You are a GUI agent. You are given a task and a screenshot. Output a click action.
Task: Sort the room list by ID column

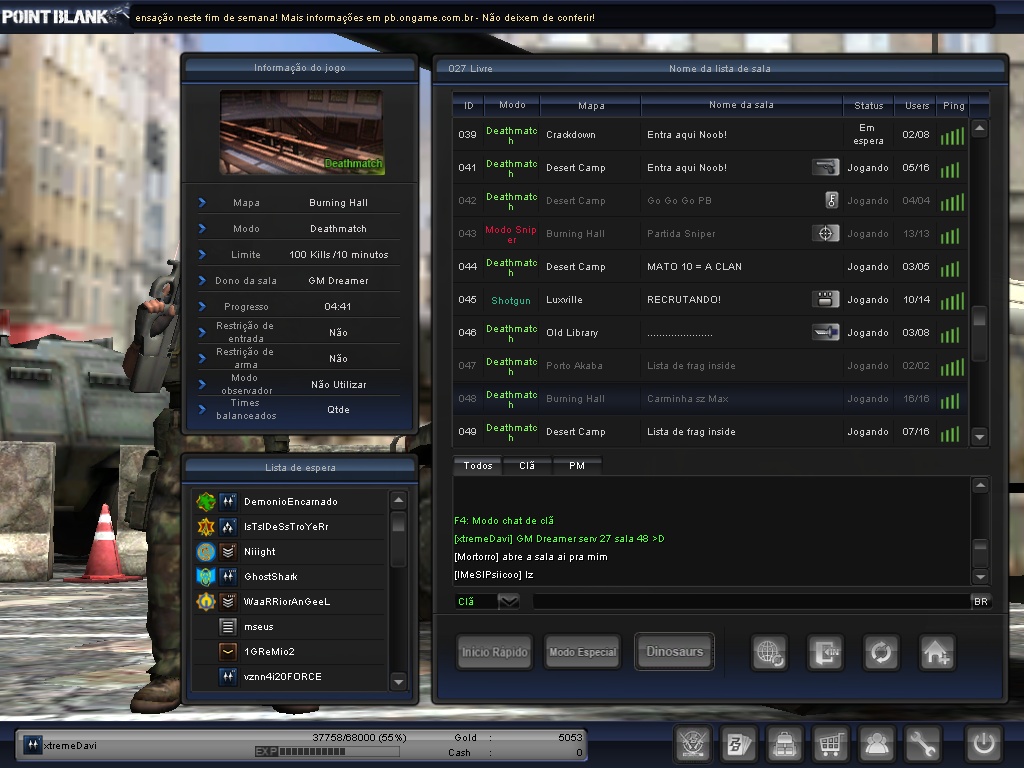468,105
